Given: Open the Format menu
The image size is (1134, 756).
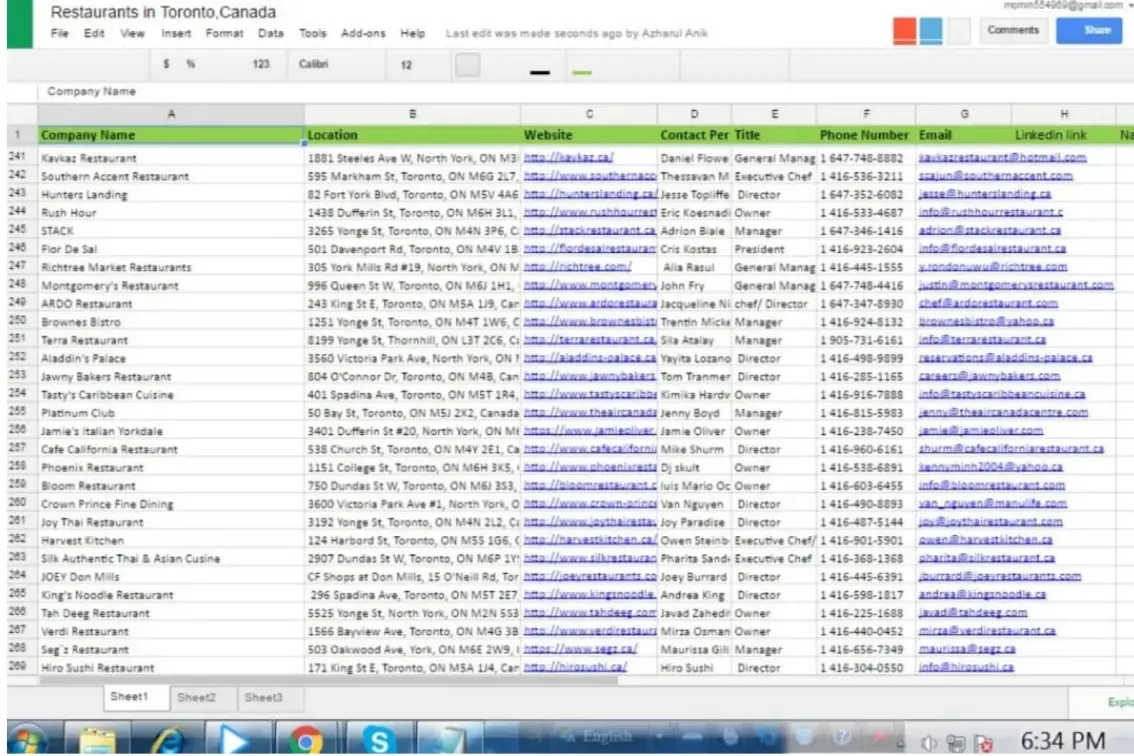Looking at the screenshot, I should (x=224, y=33).
